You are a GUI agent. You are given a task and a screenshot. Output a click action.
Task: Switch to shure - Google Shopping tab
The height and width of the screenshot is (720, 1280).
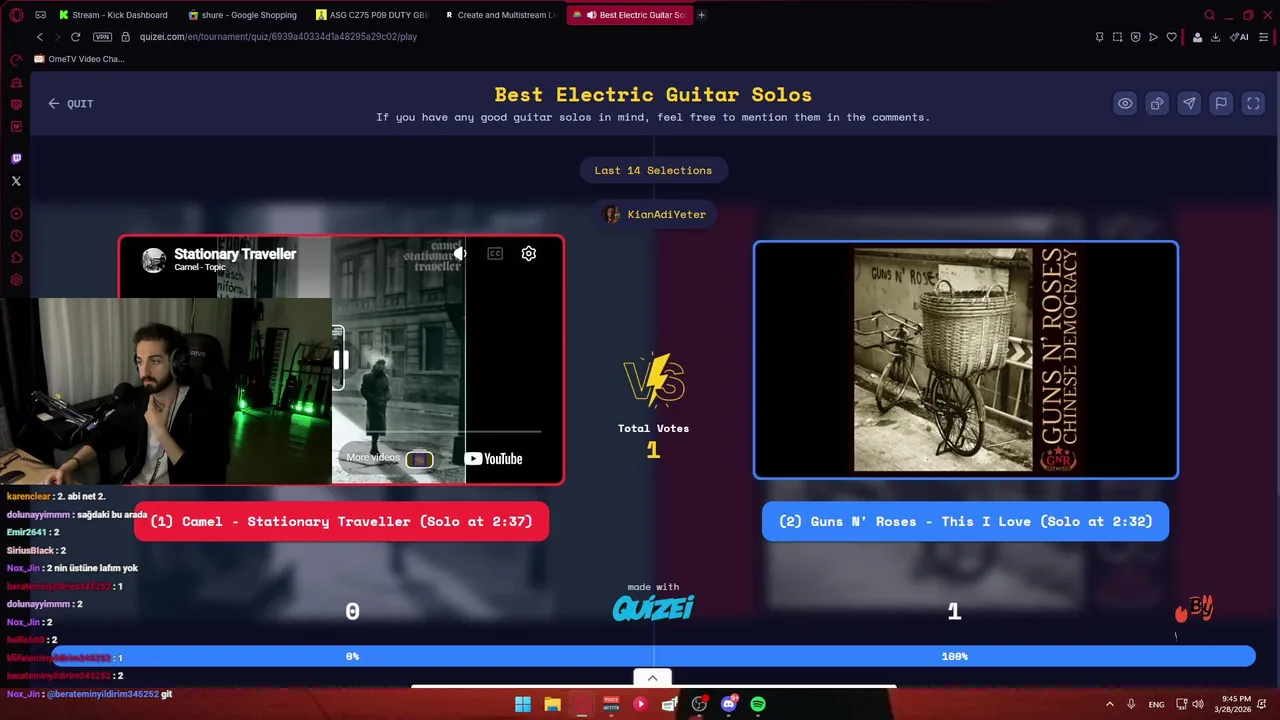[x=241, y=15]
